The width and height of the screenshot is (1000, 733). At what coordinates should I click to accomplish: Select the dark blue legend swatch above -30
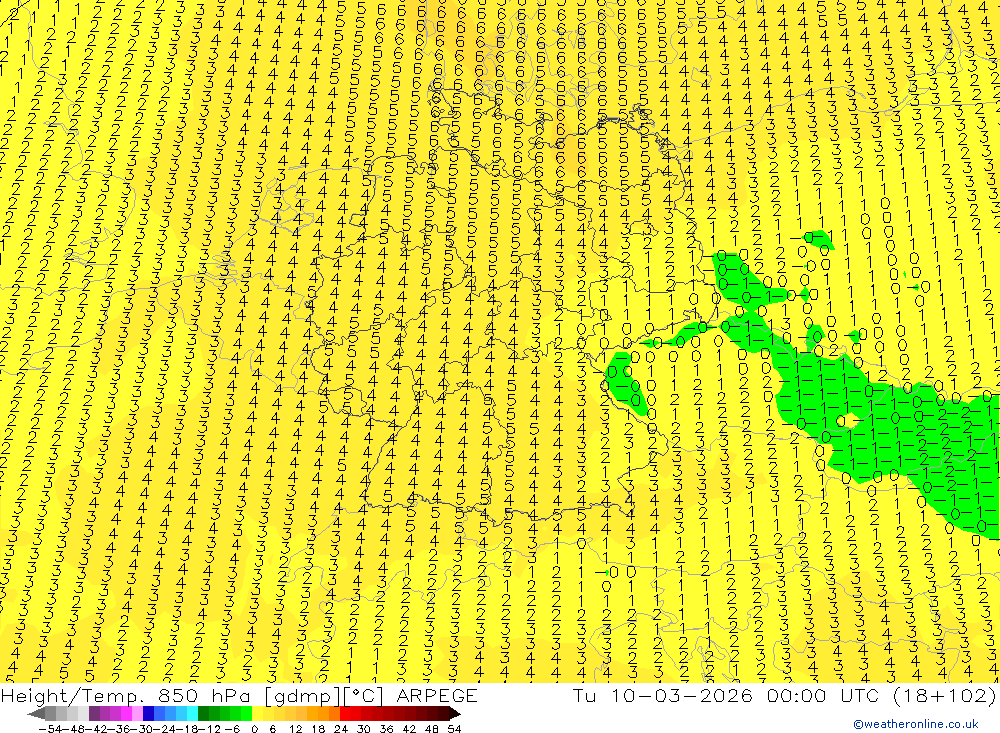tap(148, 713)
